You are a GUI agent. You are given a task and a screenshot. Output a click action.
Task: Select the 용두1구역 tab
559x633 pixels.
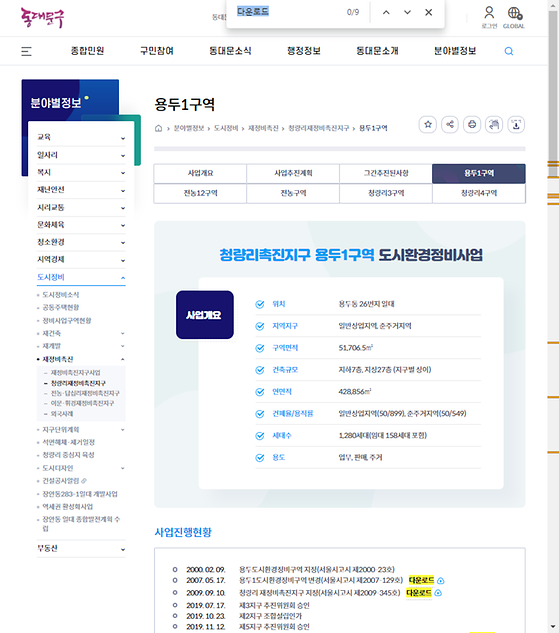pos(479,174)
